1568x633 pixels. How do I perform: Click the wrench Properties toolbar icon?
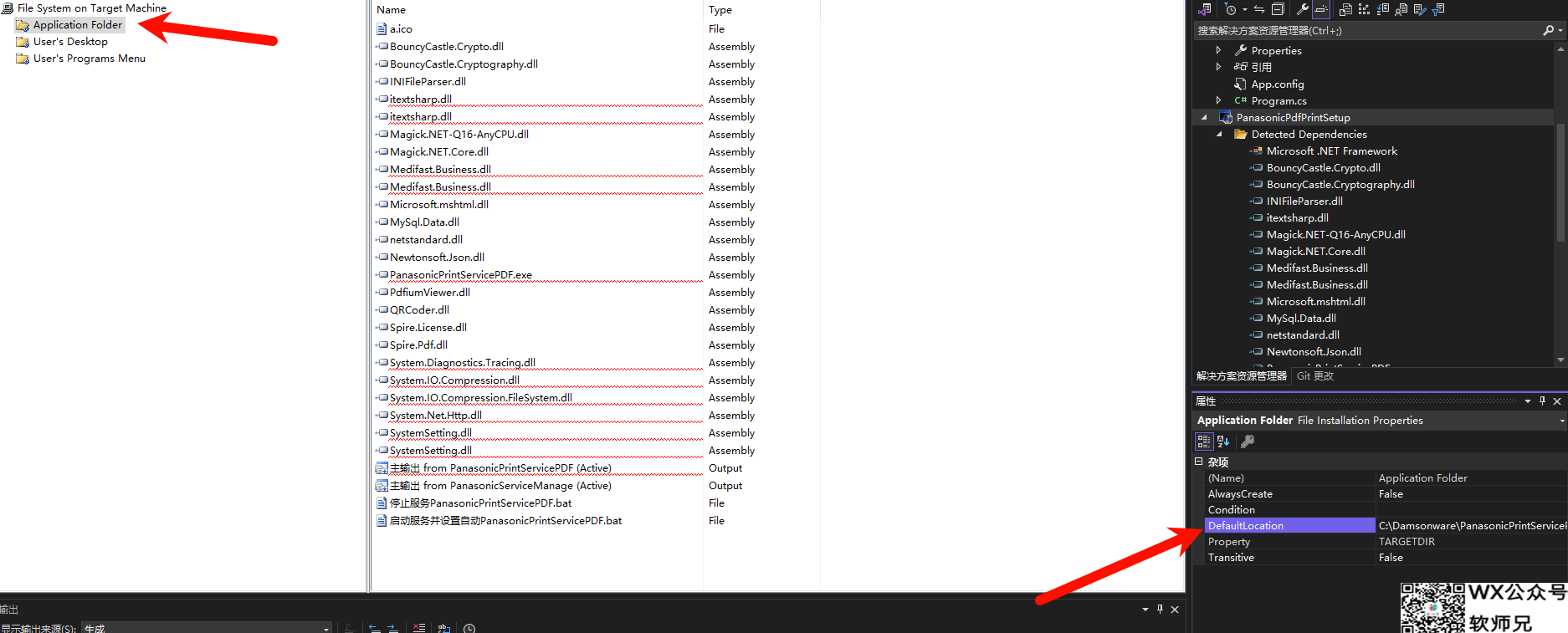pos(1302,9)
